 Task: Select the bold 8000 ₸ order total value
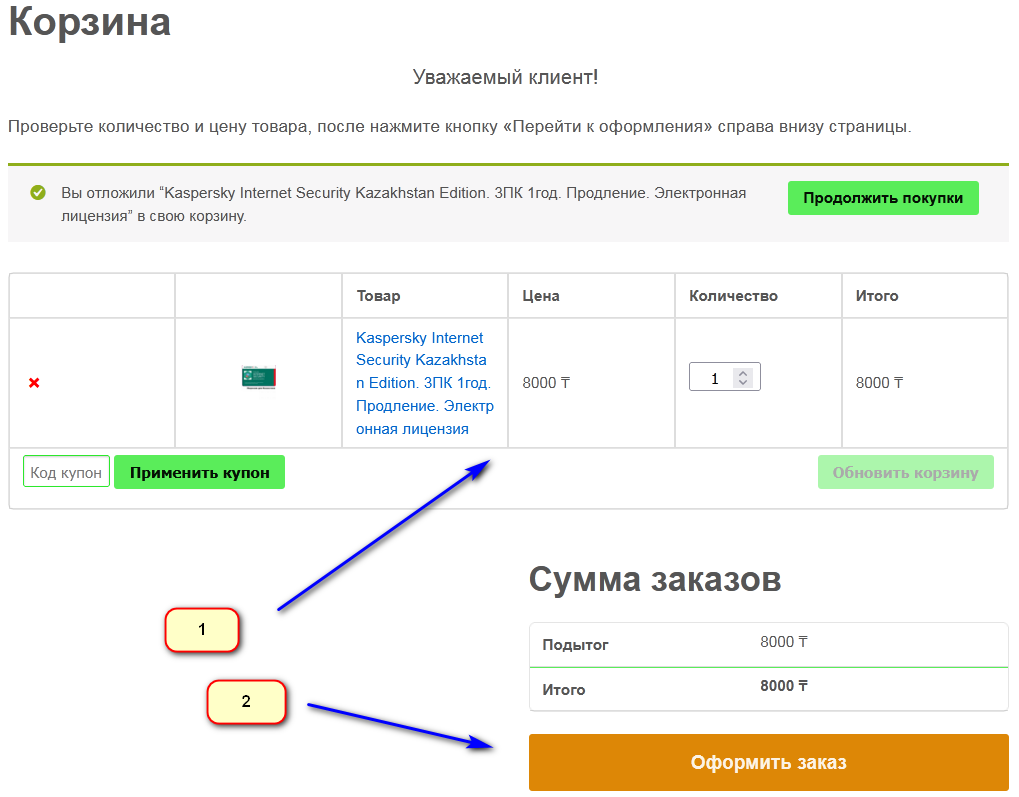(784, 686)
